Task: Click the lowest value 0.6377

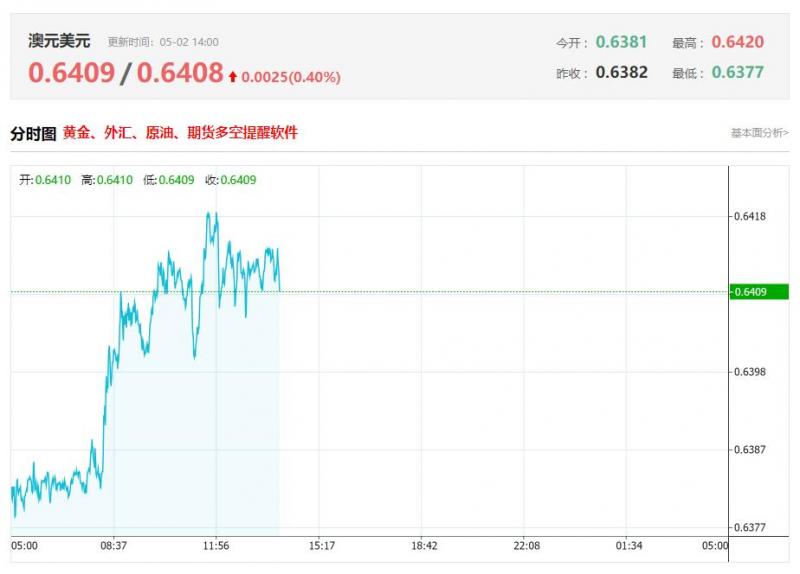Action: point(738,72)
